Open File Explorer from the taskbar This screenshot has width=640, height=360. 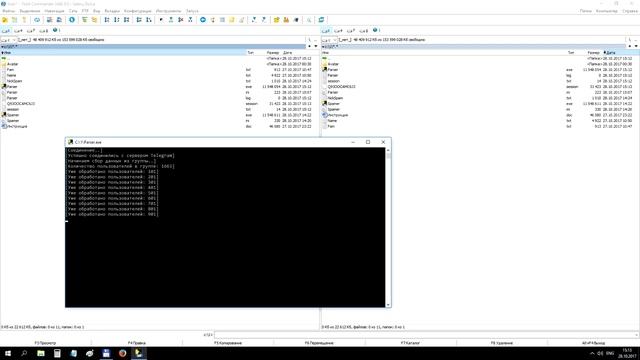click(x=41, y=353)
